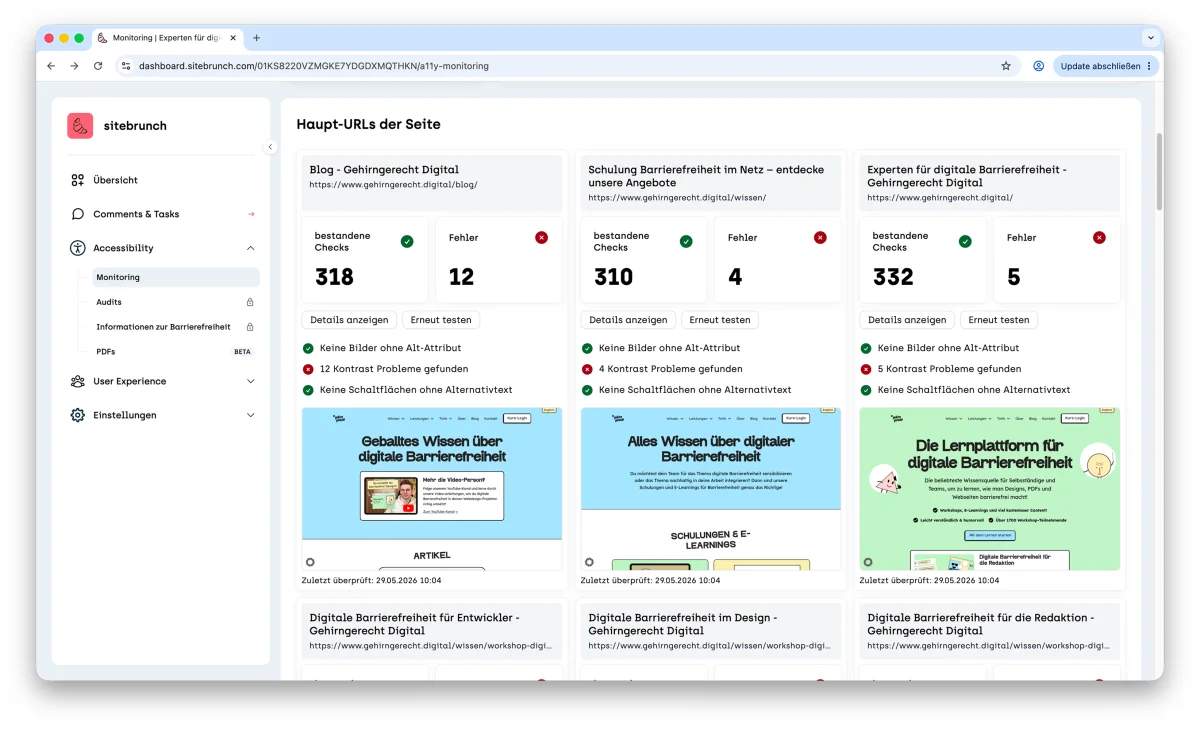Click the 'Blog - Gehirngerecht Digital' card title
The image size is (1200, 729).
coord(384,170)
